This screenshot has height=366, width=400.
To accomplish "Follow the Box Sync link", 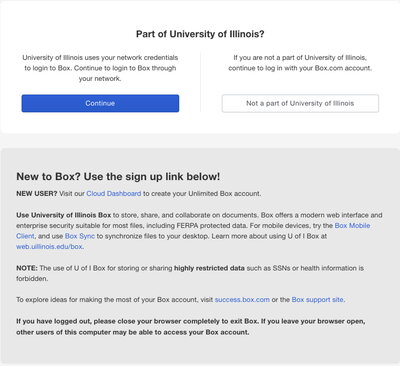I will [x=80, y=236].
